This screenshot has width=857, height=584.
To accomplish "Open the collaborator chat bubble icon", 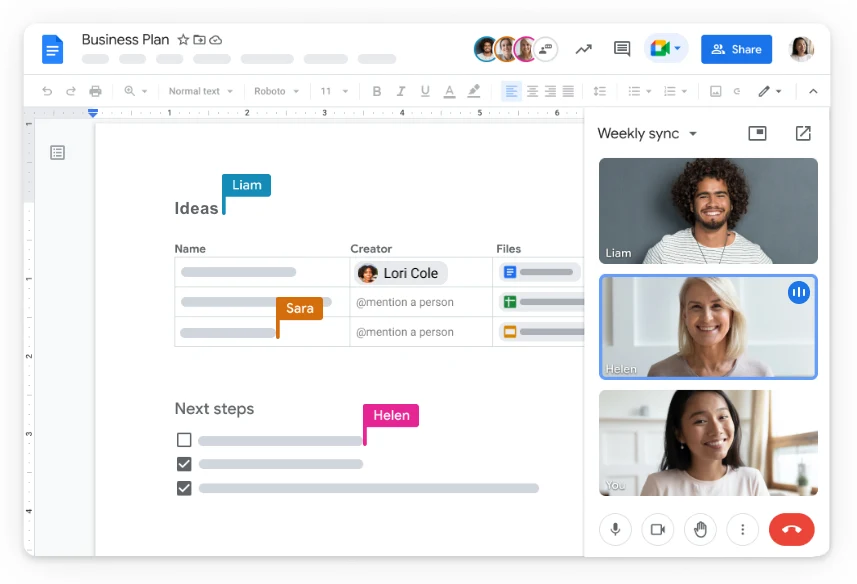I will (545, 49).
